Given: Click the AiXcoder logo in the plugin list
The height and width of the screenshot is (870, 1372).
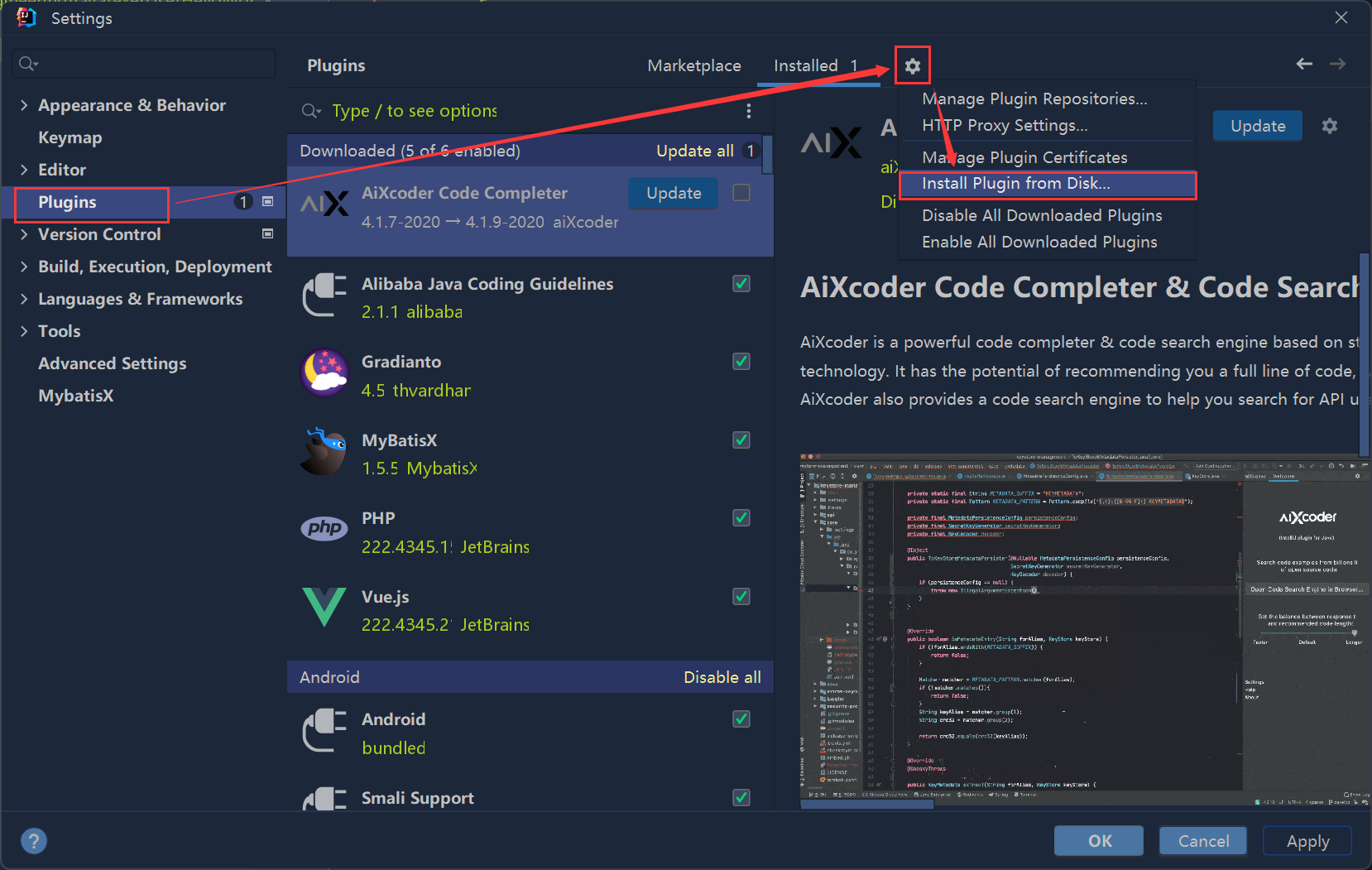Looking at the screenshot, I should pos(324,204).
